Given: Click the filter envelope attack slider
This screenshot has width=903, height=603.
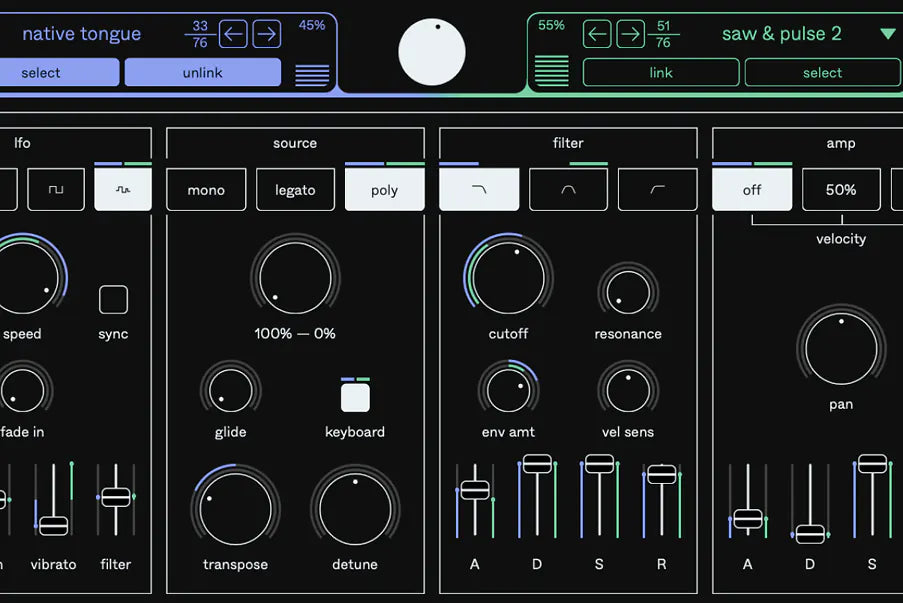Looking at the screenshot, I should point(475,490).
